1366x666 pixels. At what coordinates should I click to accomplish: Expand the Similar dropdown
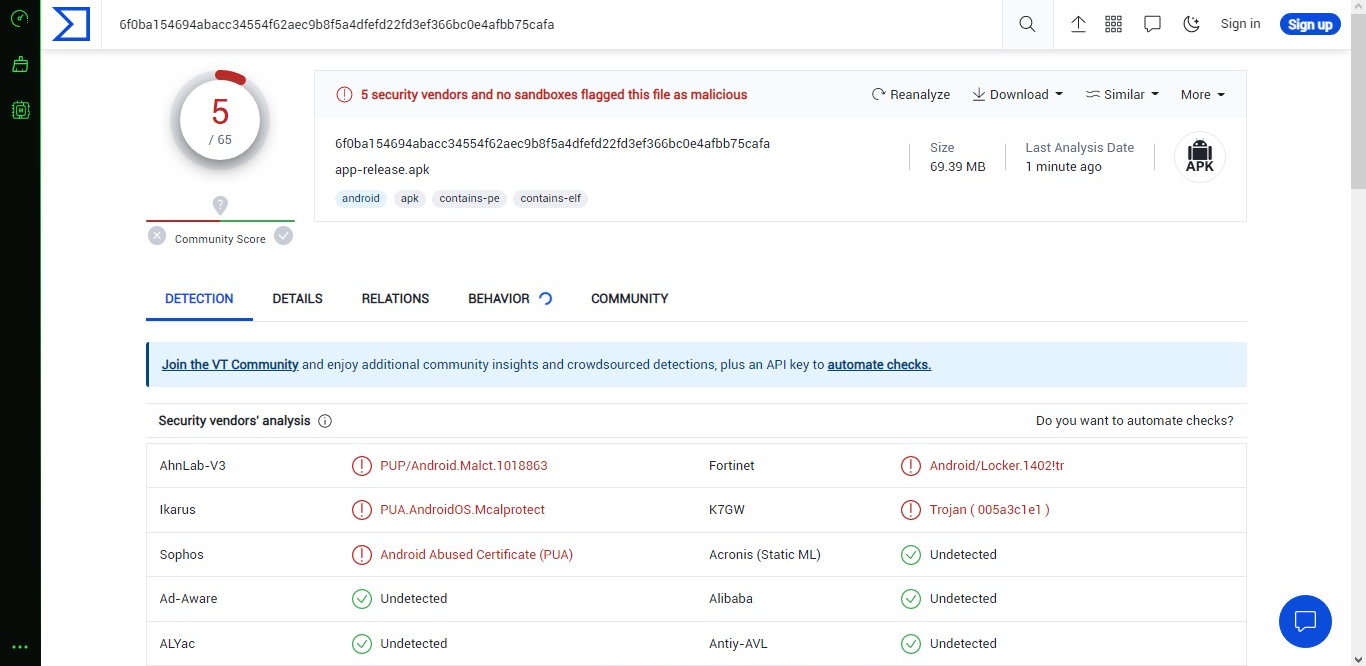point(1122,94)
